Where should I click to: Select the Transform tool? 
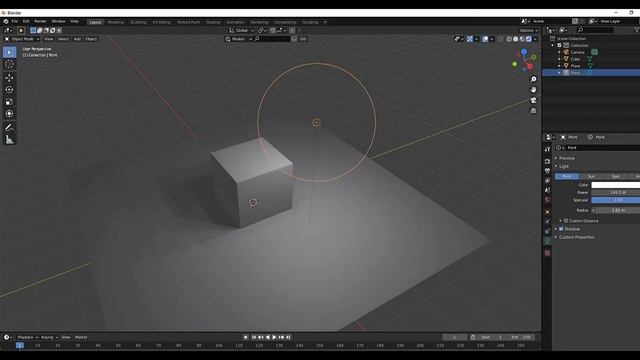[9, 113]
